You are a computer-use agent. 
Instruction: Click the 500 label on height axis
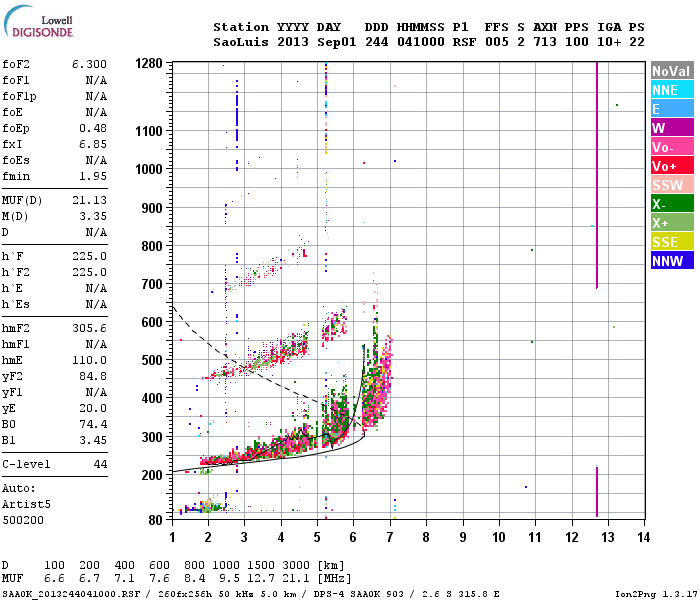point(152,360)
